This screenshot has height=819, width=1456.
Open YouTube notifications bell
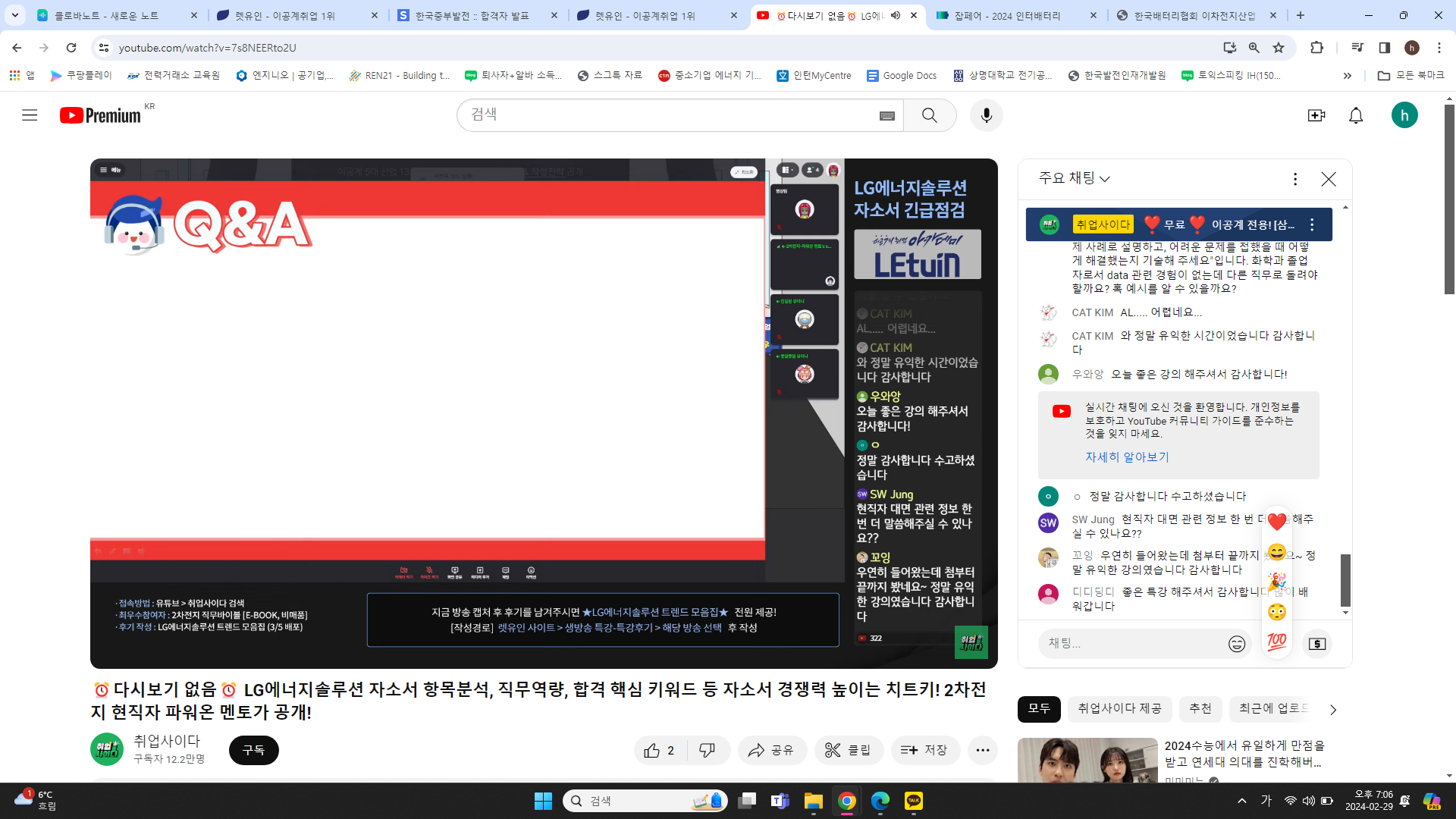coord(1356,115)
